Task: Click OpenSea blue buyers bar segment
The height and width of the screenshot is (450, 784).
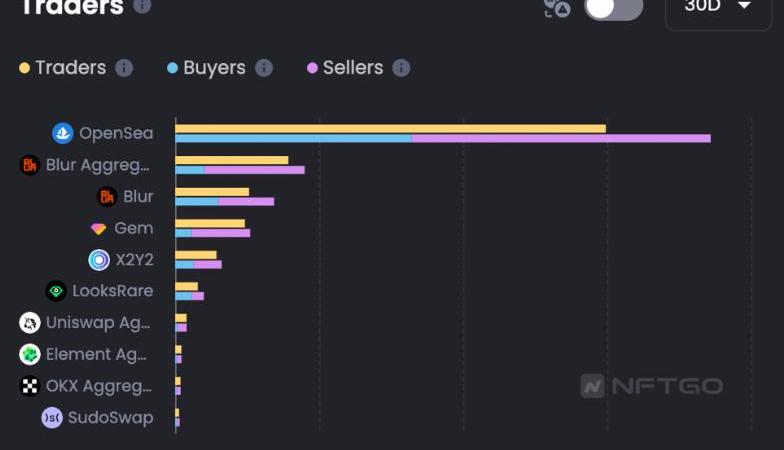Action: pyautogui.click(x=294, y=138)
